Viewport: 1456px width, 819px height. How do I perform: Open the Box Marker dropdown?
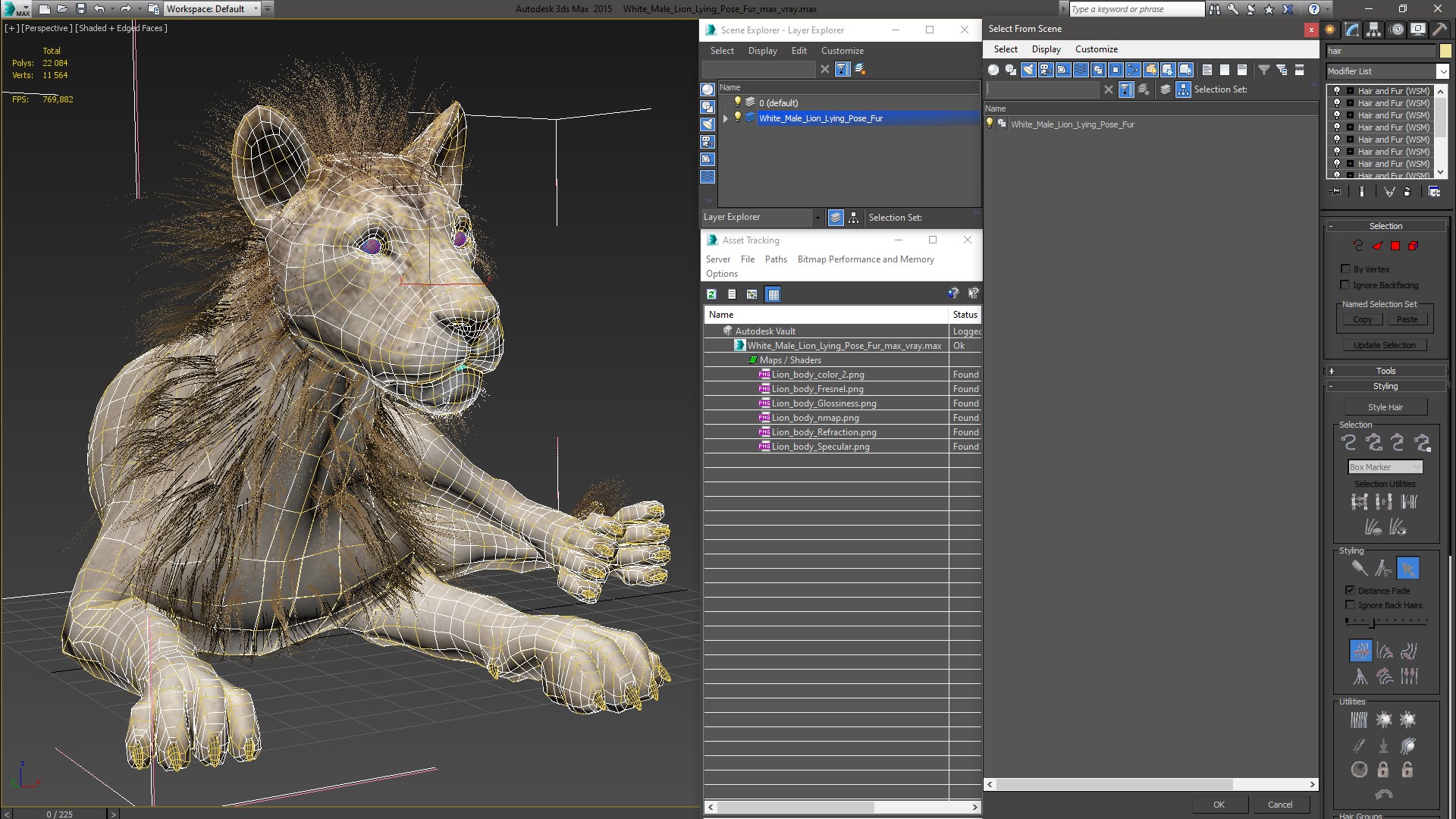[1385, 467]
